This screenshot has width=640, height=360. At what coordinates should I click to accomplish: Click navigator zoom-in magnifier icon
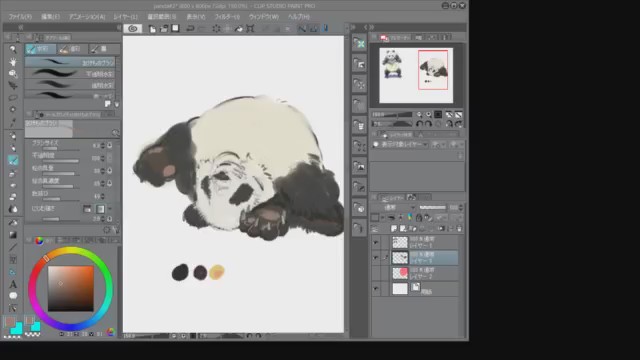(428, 115)
